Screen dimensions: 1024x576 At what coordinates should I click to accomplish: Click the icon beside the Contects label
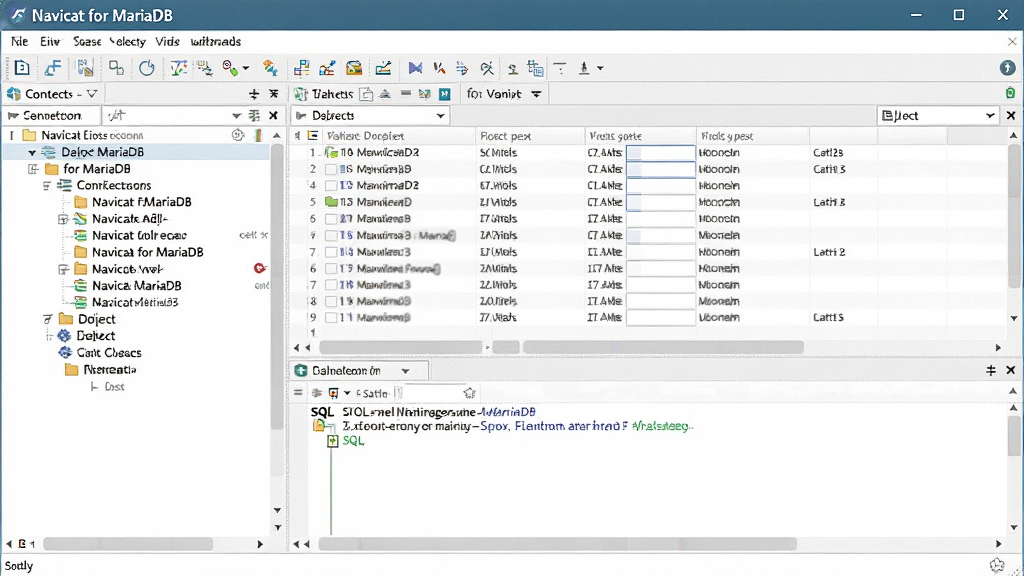(14, 93)
